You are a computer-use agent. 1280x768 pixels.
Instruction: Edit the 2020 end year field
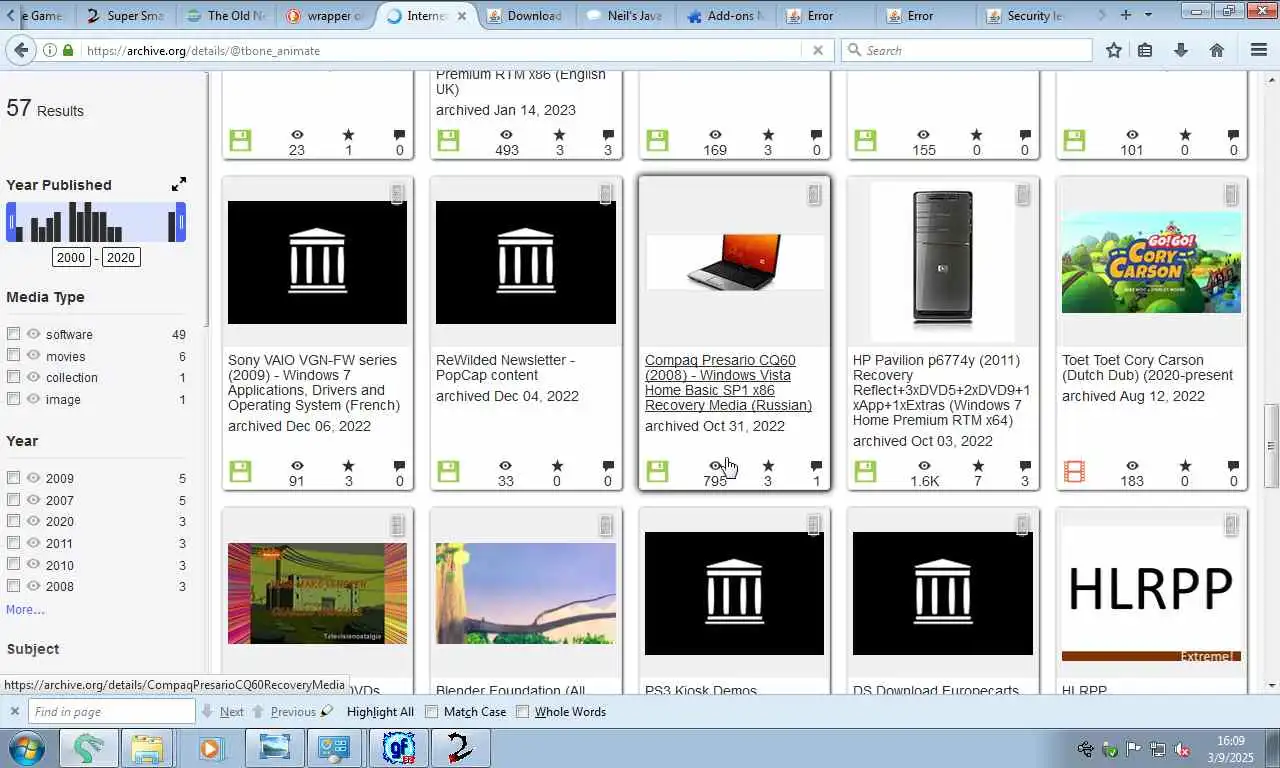click(120, 257)
